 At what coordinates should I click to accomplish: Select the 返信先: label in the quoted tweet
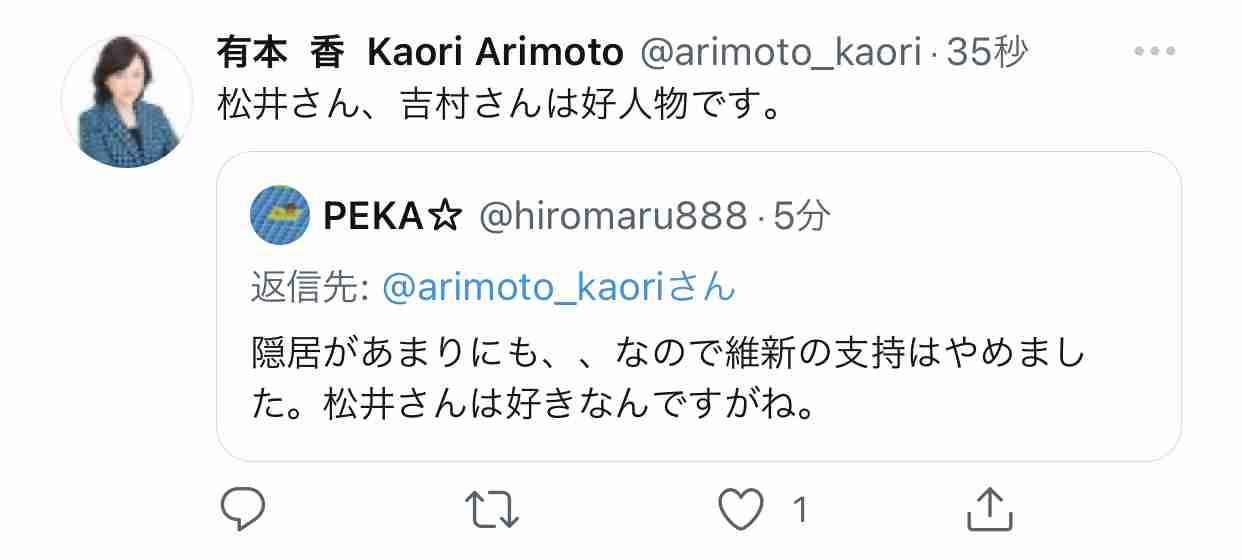click(311, 288)
